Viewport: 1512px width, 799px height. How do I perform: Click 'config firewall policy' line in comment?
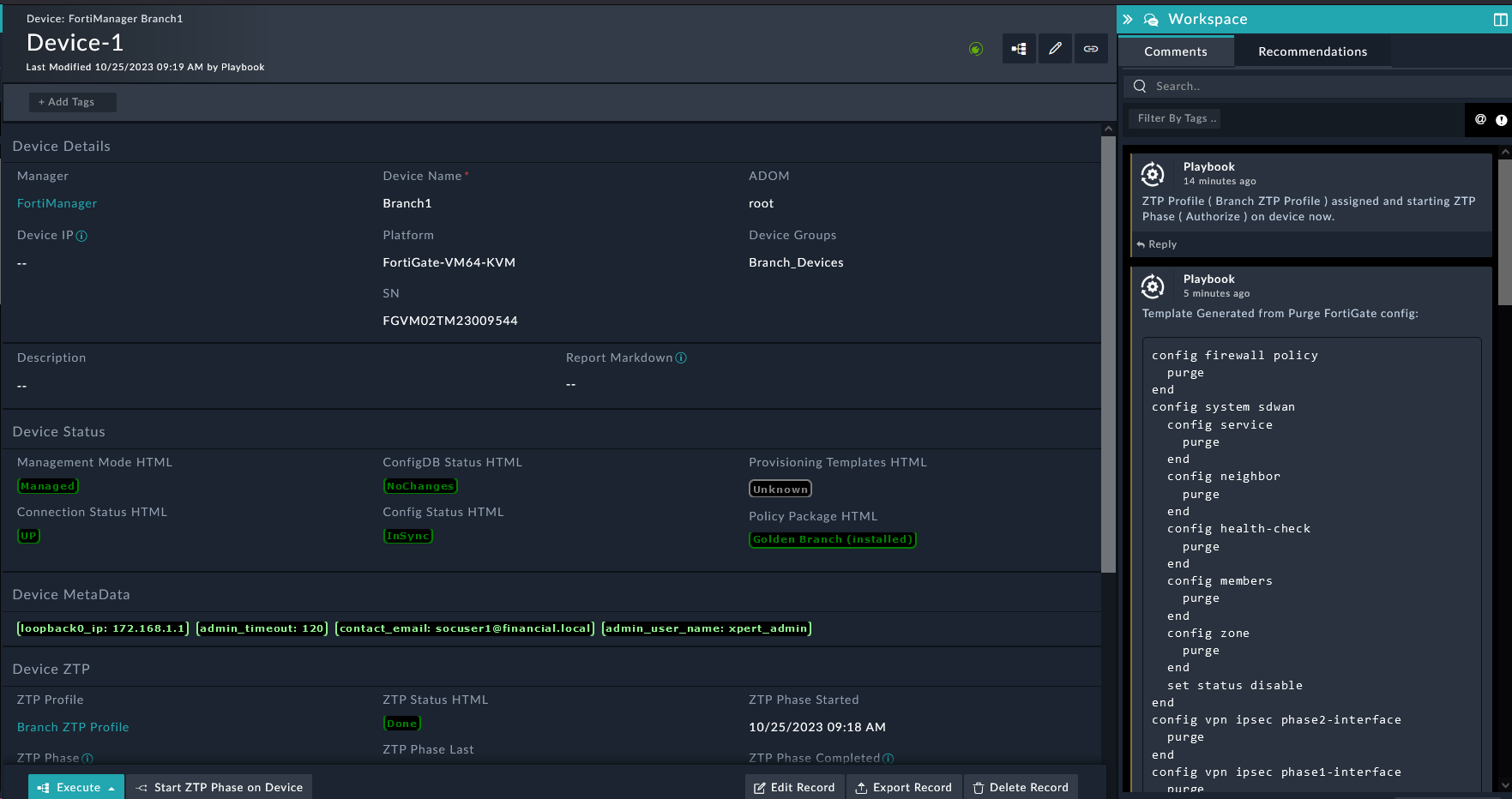[x=1235, y=355]
